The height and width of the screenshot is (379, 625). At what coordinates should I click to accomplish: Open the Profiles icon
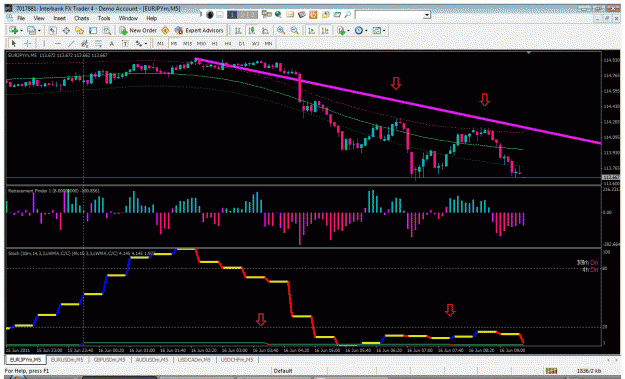31,30
